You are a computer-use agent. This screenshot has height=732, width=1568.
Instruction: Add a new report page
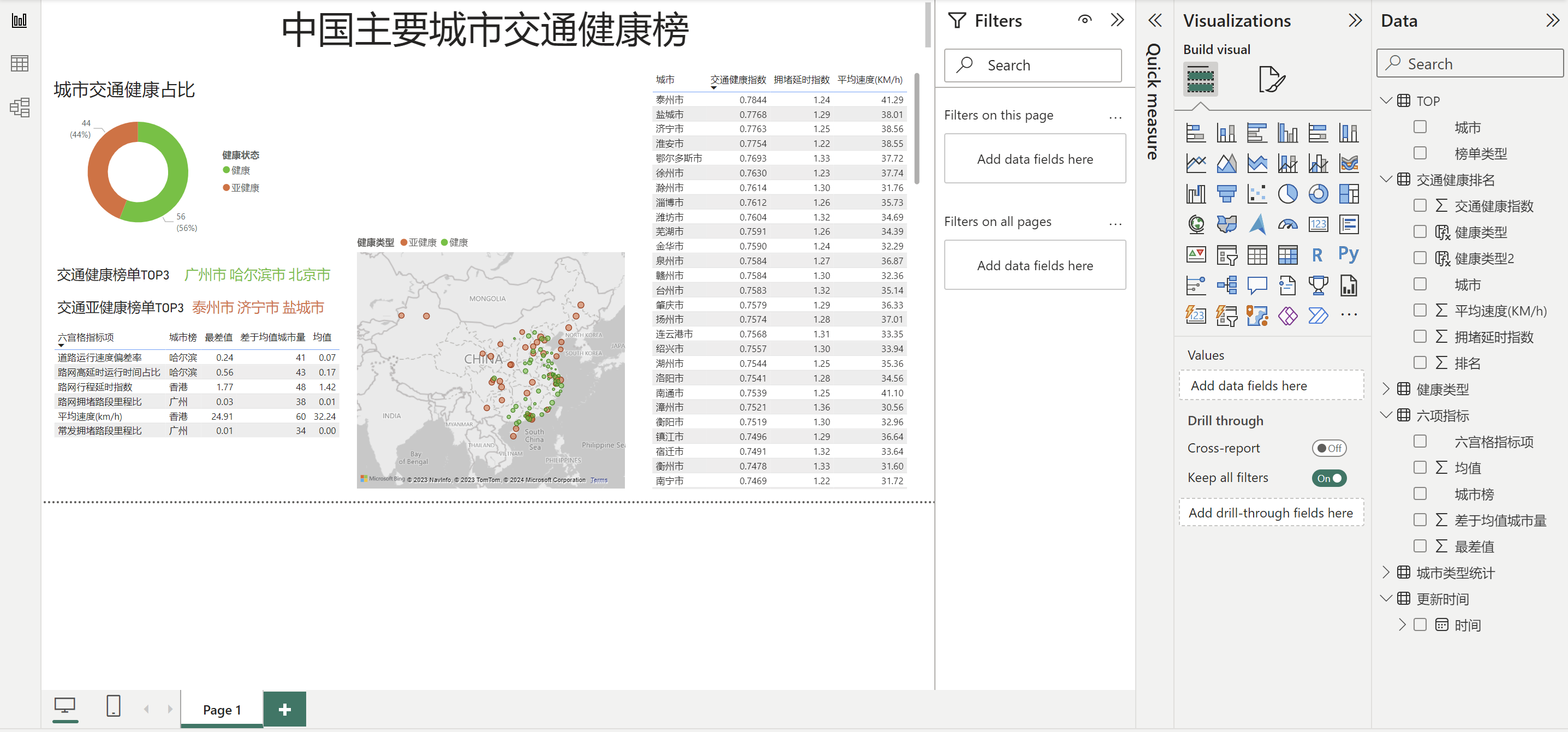pos(284,710)
